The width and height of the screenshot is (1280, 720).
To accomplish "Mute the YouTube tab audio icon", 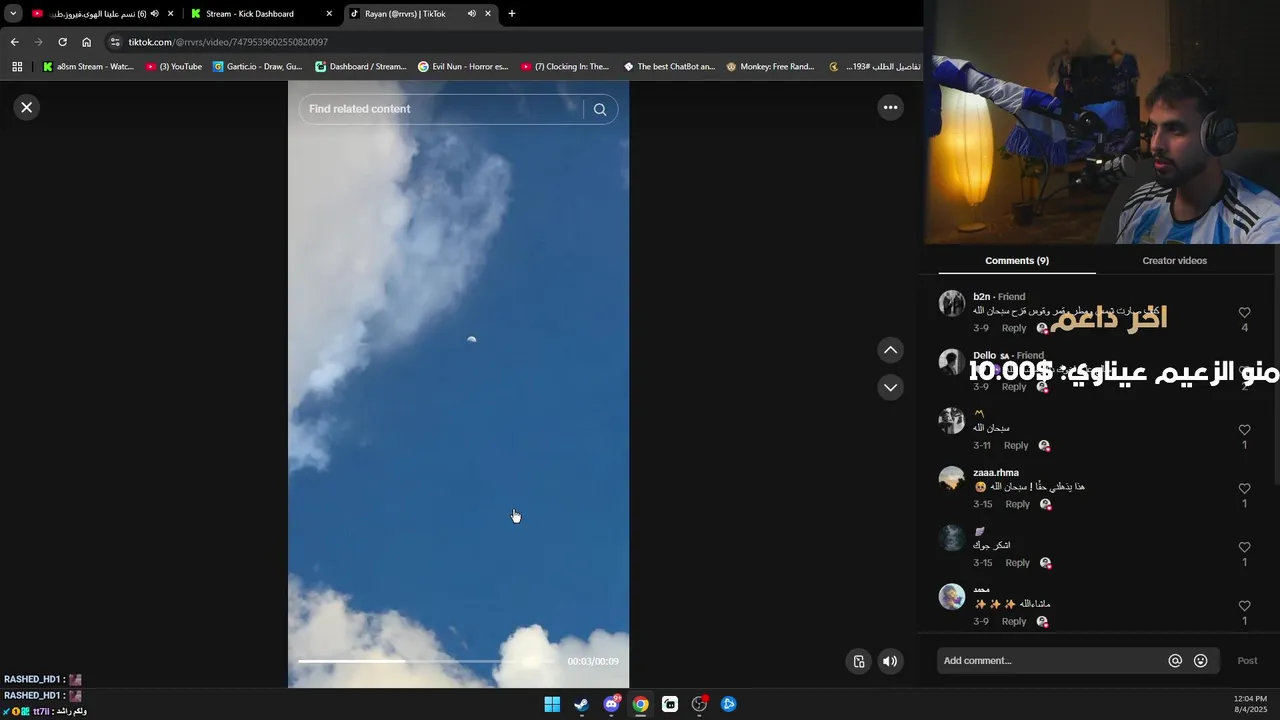I will (x=154, y=14).
